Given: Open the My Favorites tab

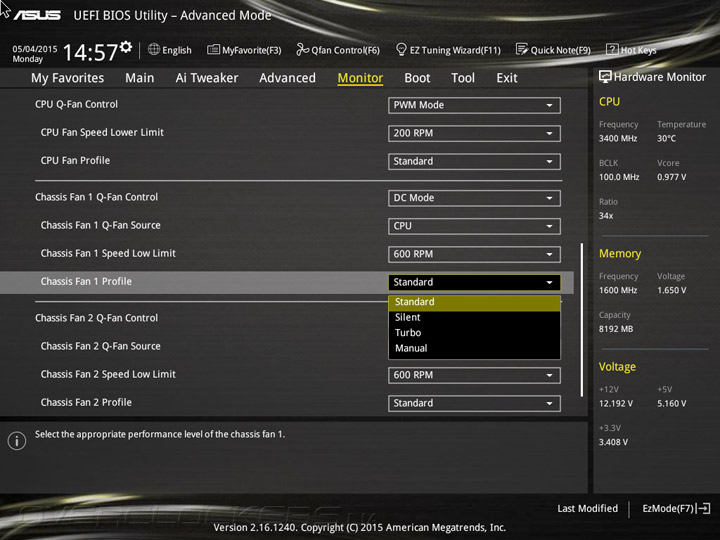Looking at the screenshot, I should tap(68, 78).
